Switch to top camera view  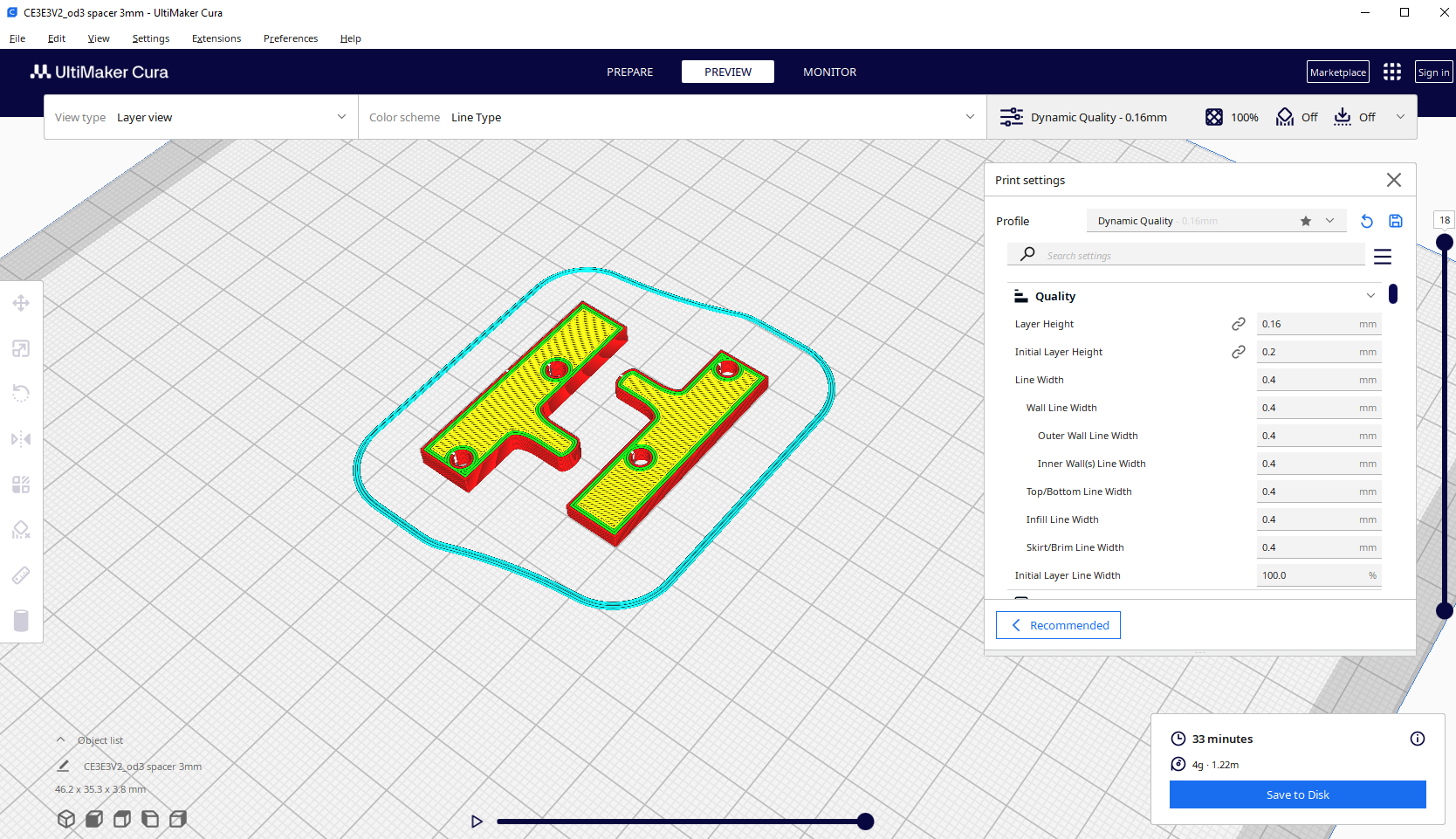pyautogui.click(x=122, y=819)
